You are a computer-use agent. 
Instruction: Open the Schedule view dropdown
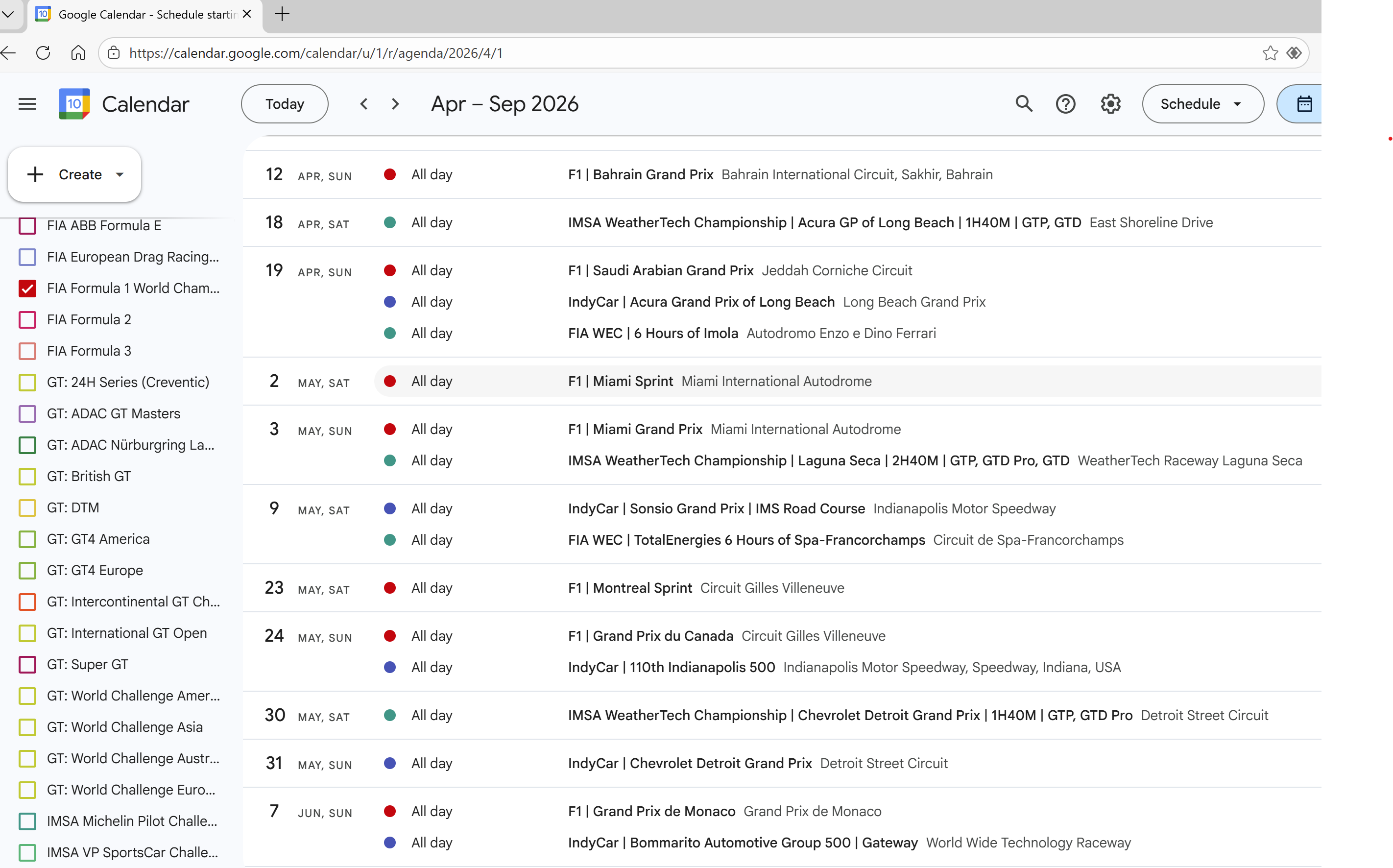[1202, 104]
